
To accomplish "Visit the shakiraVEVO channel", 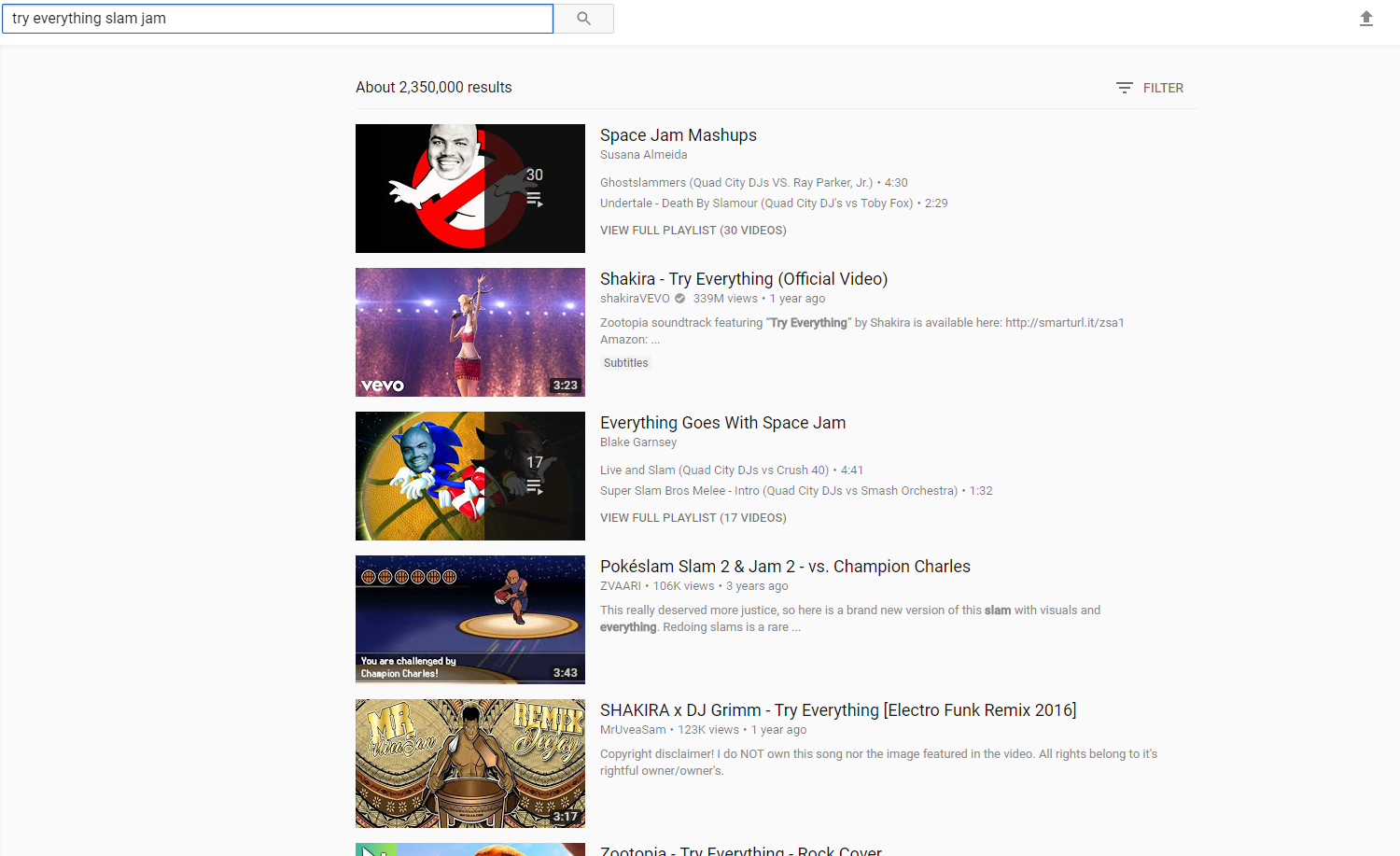I will point(635,299).
